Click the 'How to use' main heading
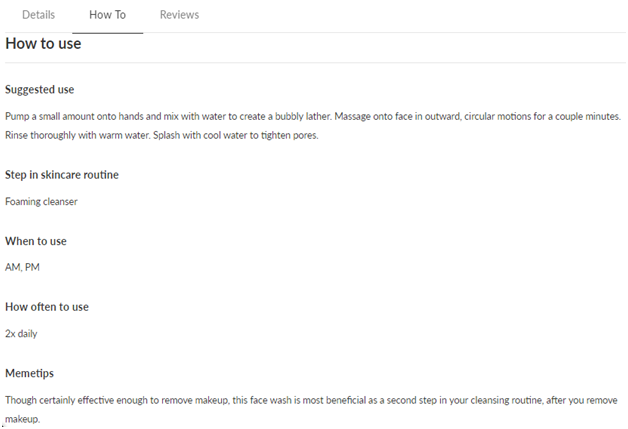Viewport: 628px width, 429px height. pyautogui.click(x=43, y=43)
